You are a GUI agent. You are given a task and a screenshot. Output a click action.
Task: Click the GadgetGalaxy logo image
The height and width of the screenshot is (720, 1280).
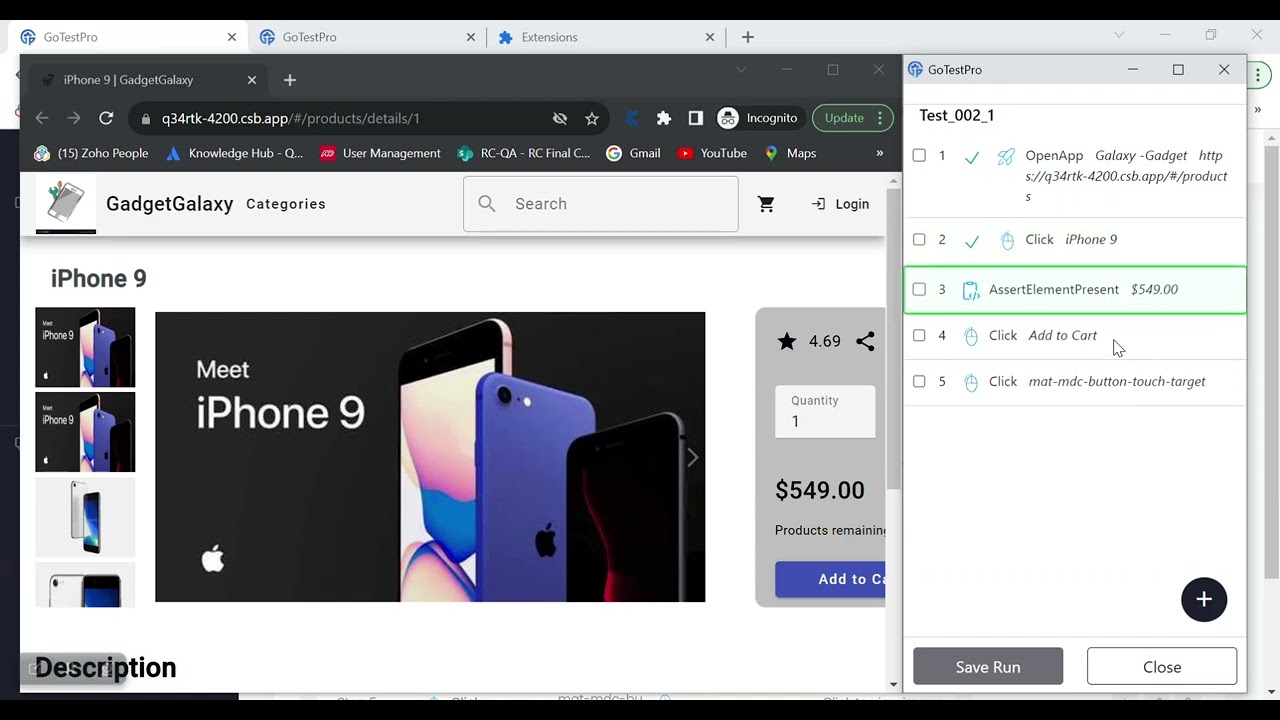[x=66, y=204]
